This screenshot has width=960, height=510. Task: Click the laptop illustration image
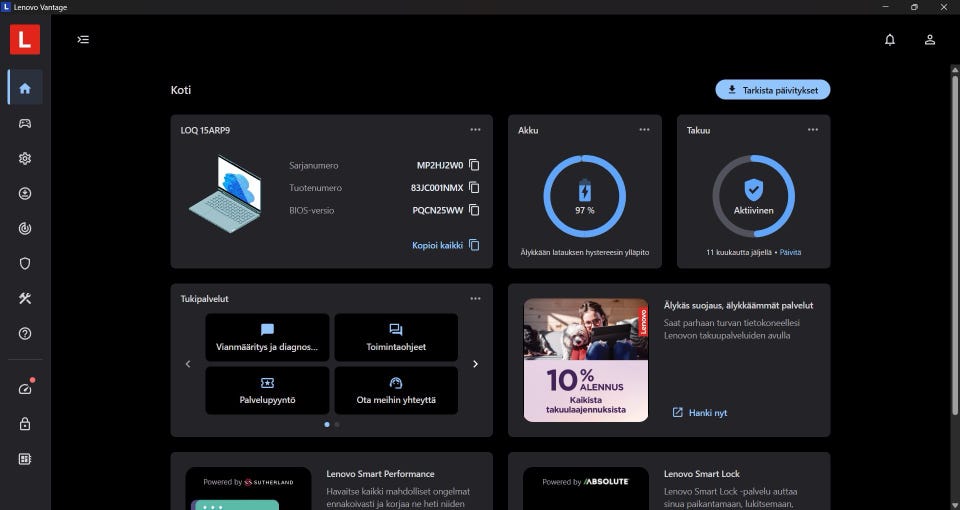click(x=226, y=194)
